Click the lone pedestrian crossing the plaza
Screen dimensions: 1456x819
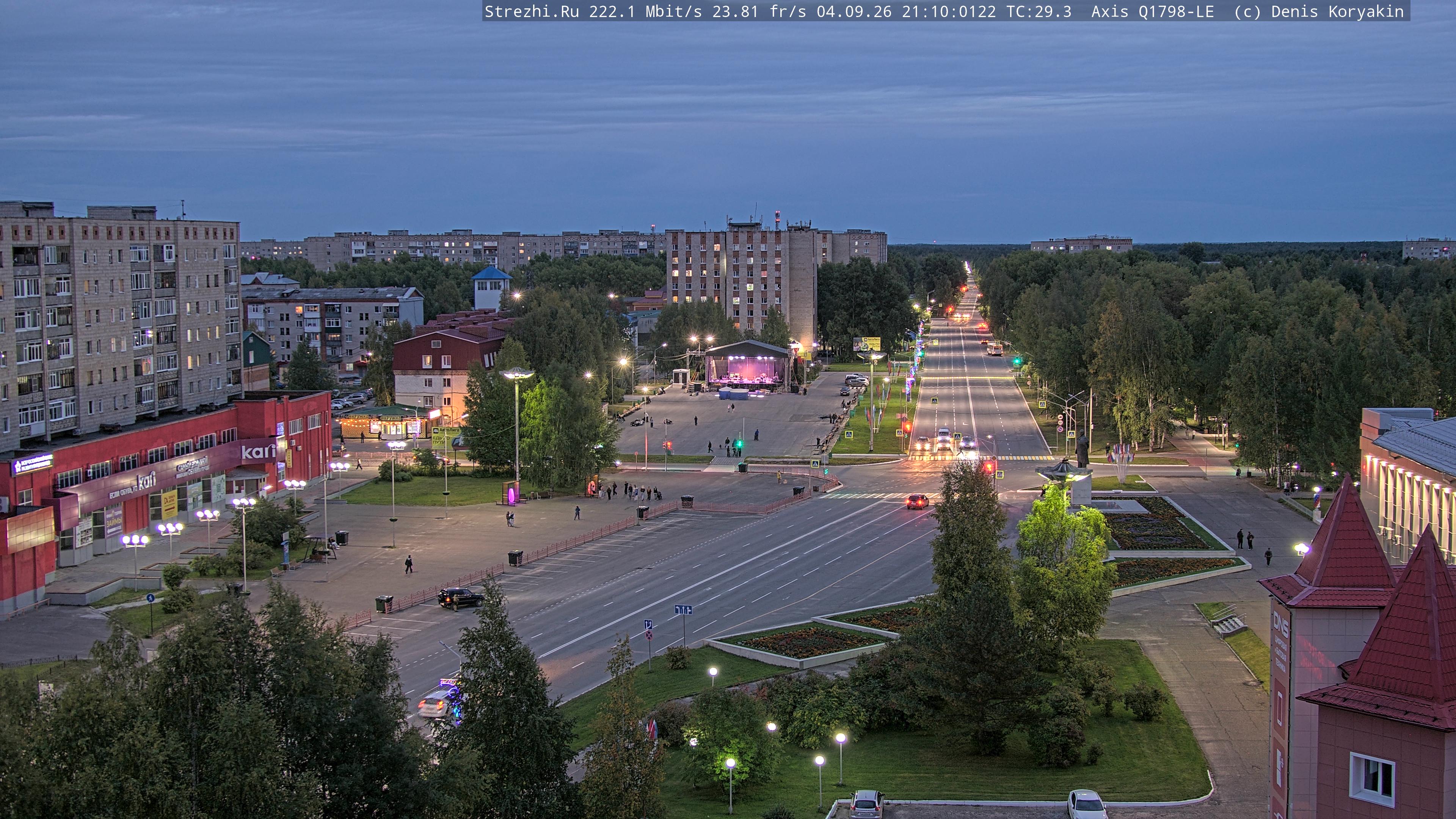(408, 564)
